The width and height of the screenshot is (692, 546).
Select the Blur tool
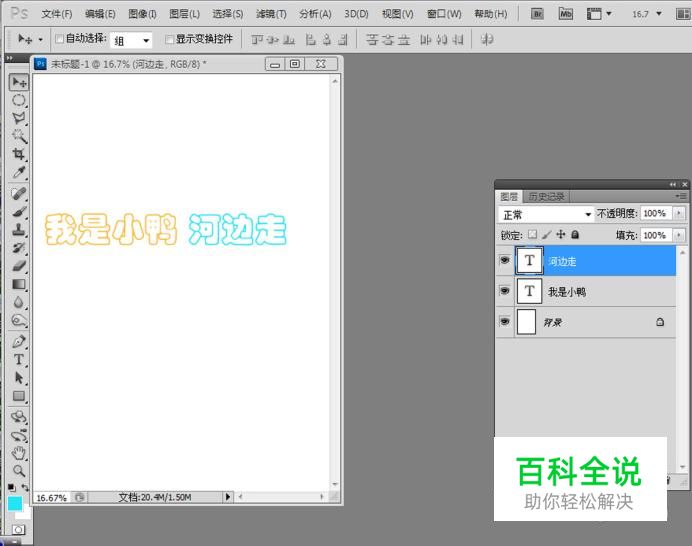[19, 302]
